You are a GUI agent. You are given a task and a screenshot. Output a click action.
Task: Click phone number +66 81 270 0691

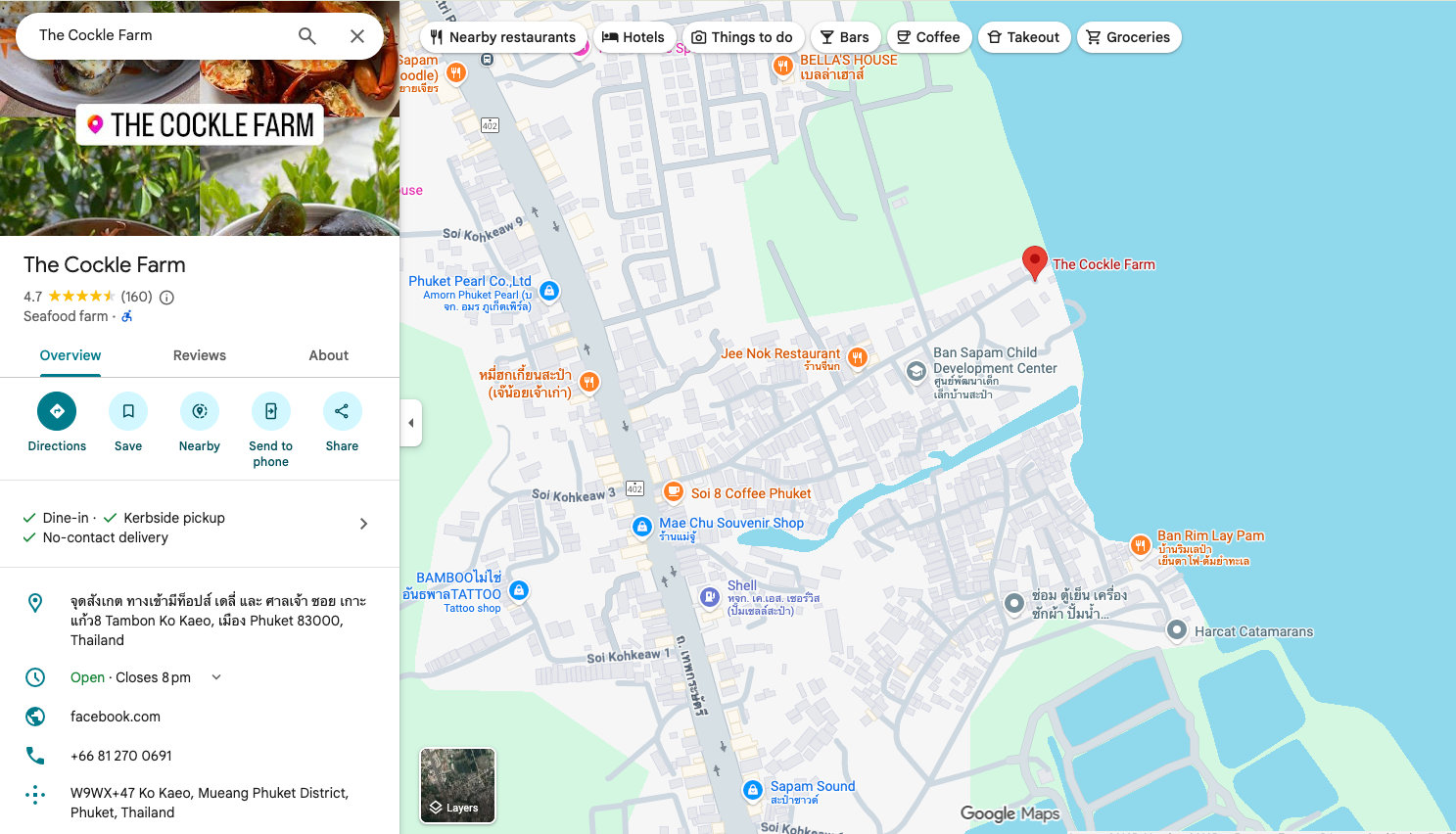coord(121,756)
